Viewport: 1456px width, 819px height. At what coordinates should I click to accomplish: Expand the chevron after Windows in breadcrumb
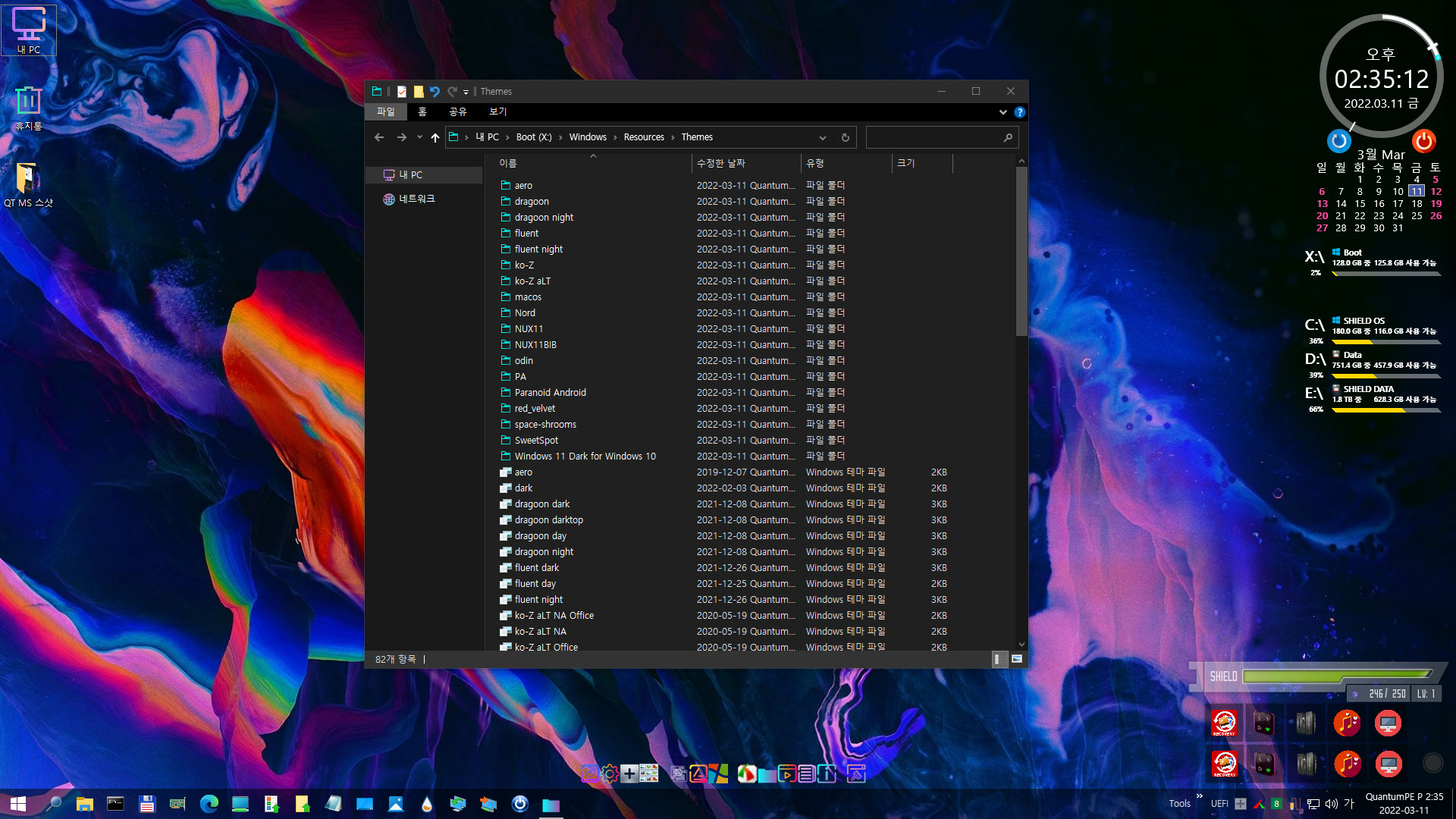tap(615, 137)
